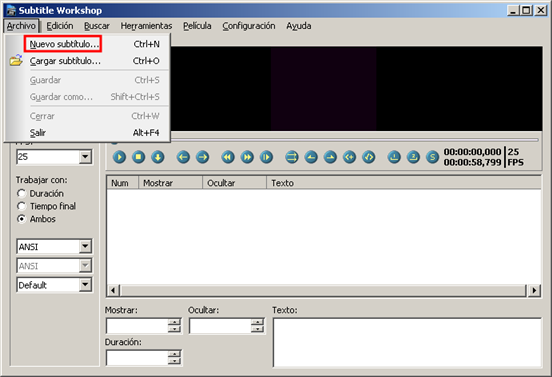This screenshot has height=377, width=552.
Task: Click the sync point 2 icon
Action: click(x=413, y=157)
